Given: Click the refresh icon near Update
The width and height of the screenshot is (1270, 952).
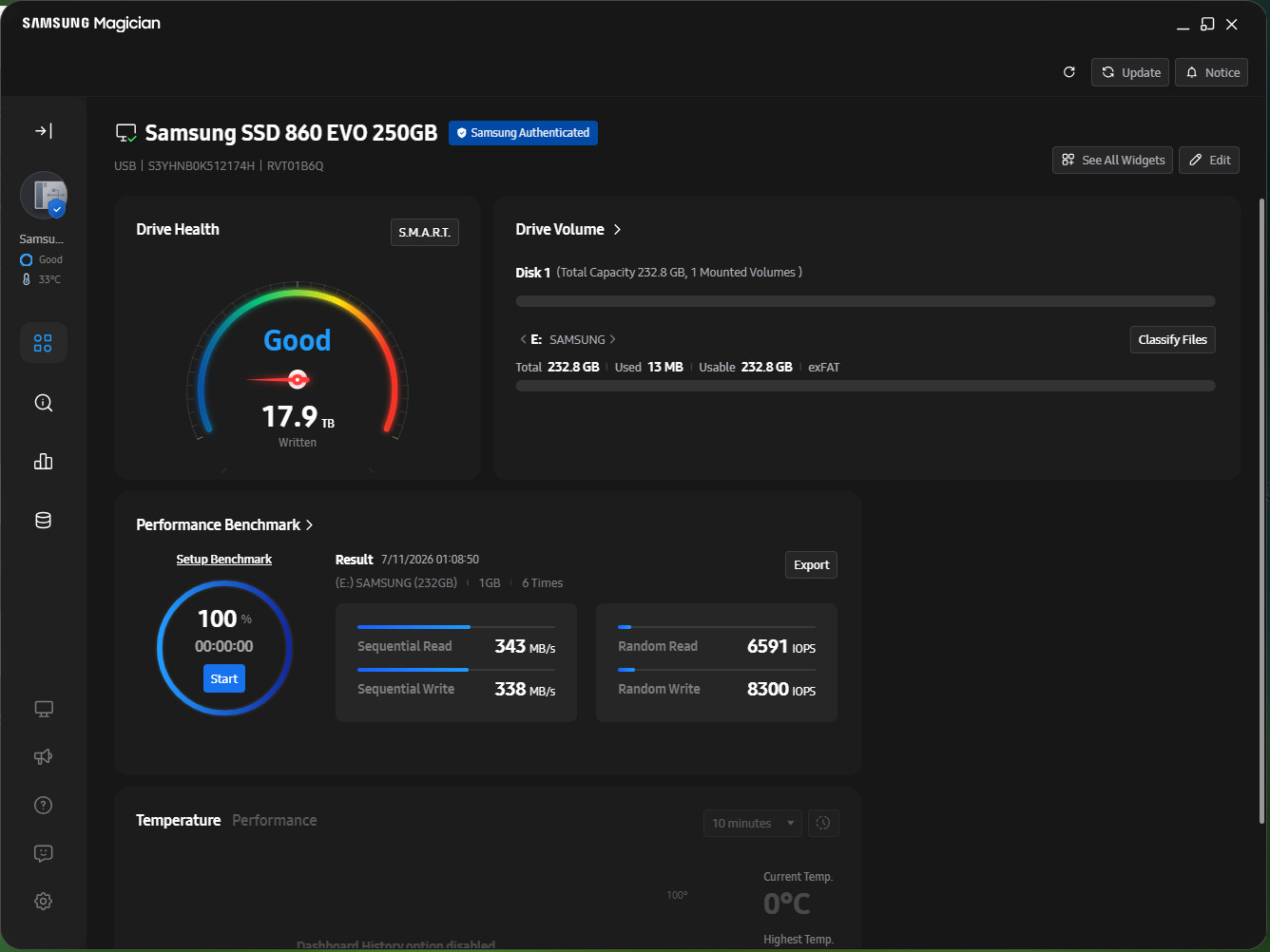Looking at the screenshot, I should coord(1069,72).
